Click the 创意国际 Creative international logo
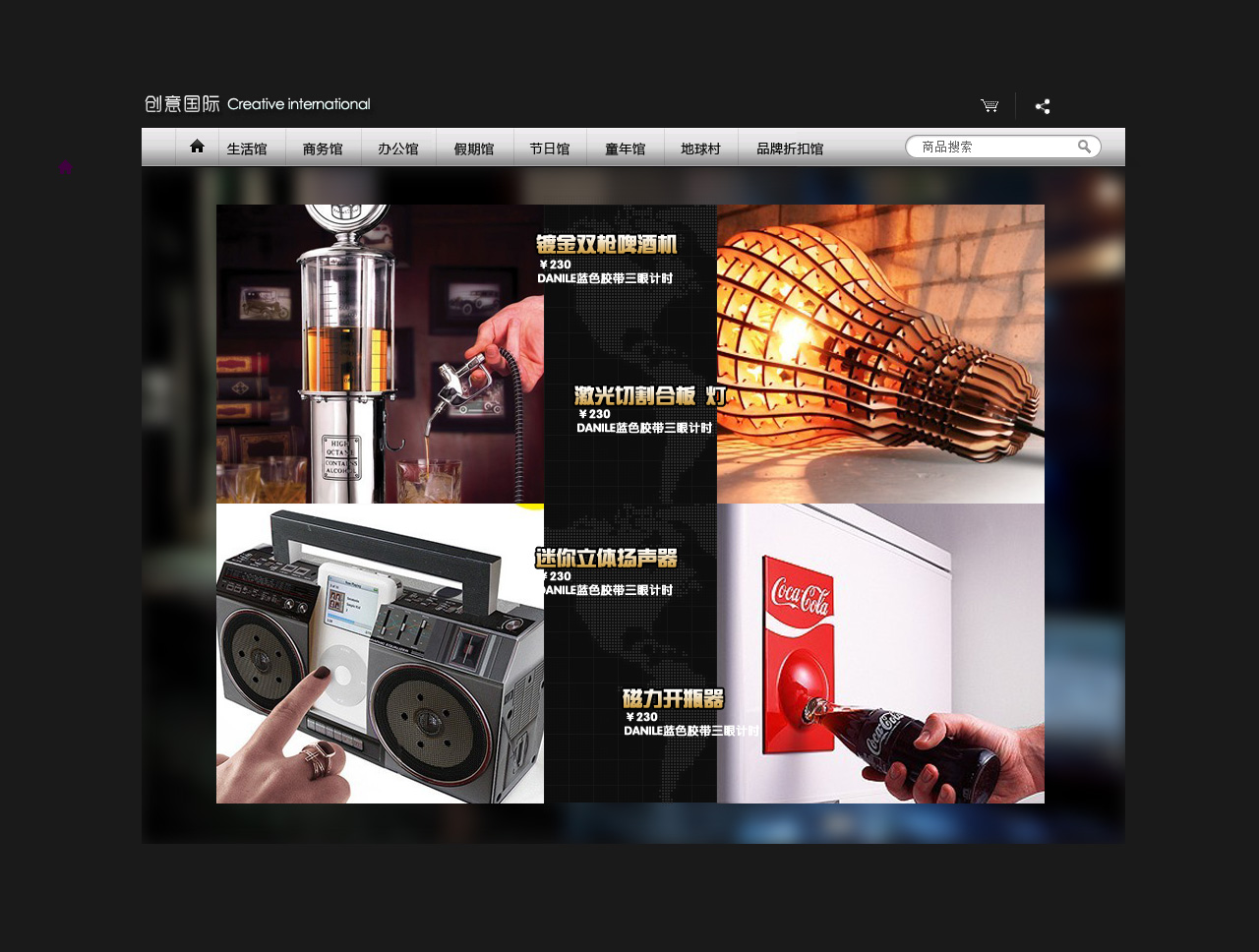This screenshot has width=1259, height=952. coord(258,103)
